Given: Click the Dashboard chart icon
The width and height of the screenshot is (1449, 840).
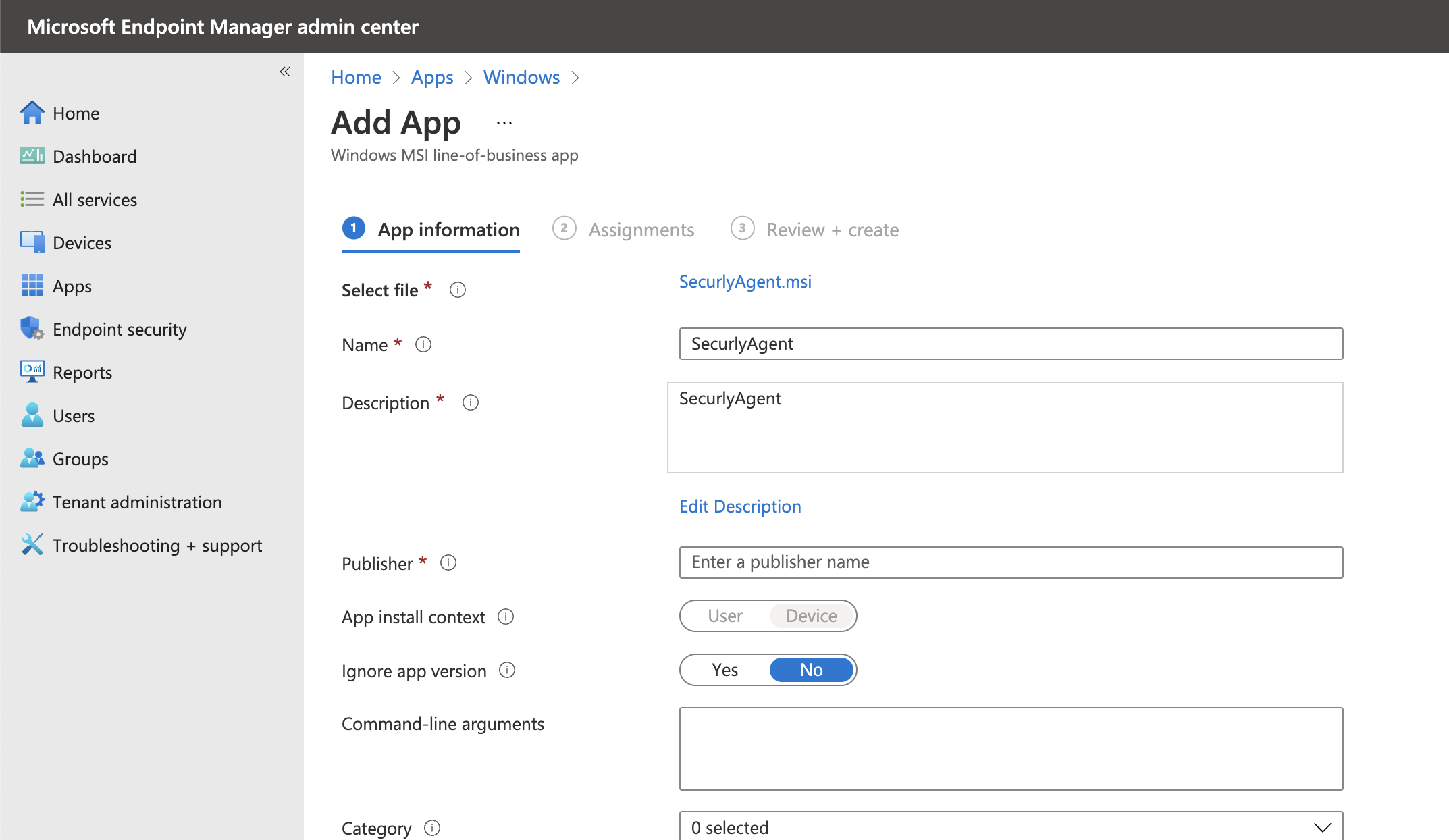Looking at the screenshot, I should [x=32, y=156].
